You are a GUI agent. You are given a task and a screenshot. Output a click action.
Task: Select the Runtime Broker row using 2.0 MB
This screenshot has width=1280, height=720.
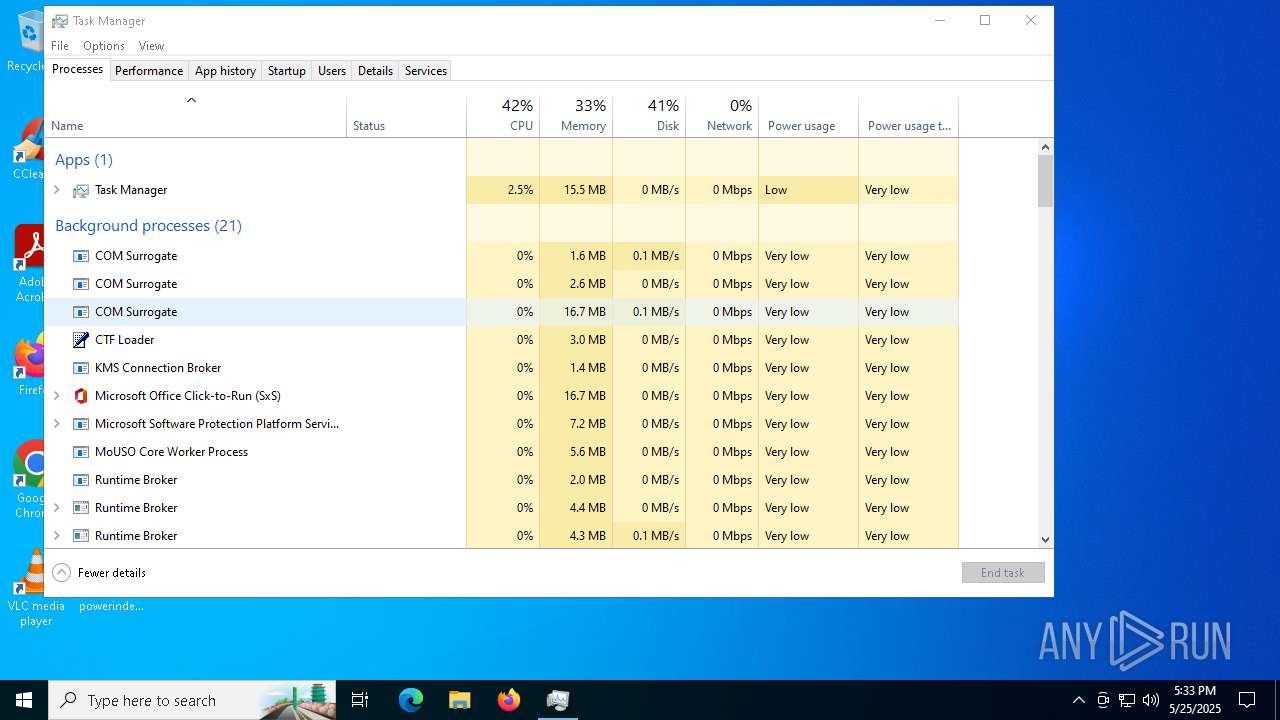(x=502, y=480)
